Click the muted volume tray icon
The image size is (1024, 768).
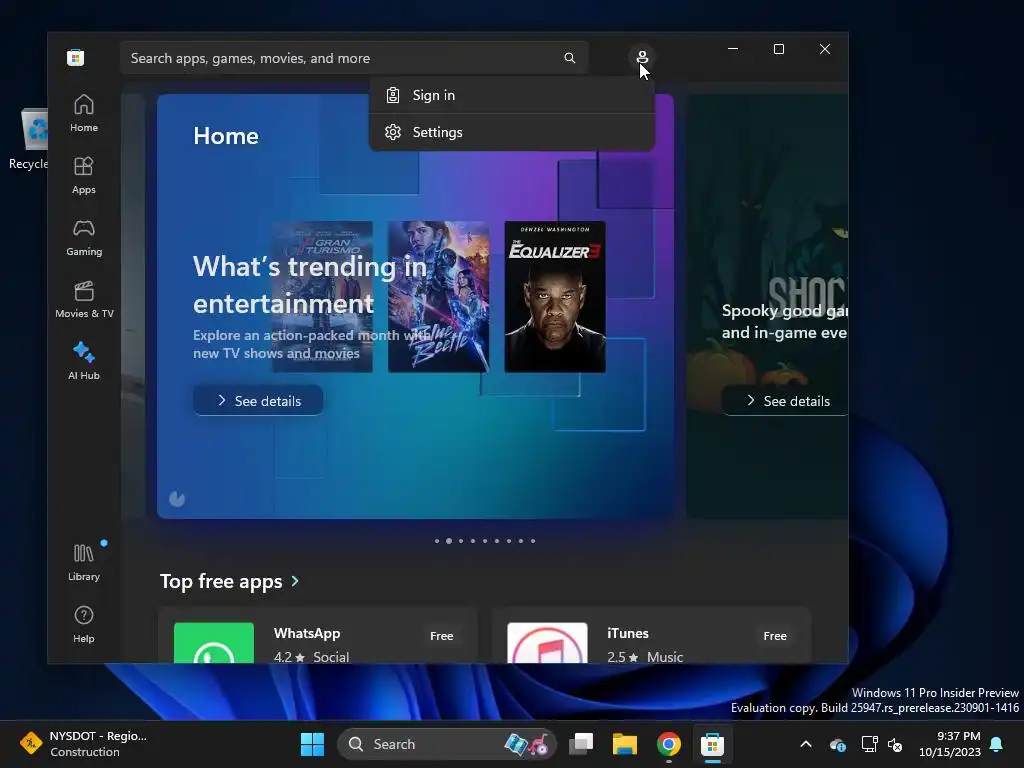click(895, 744)
